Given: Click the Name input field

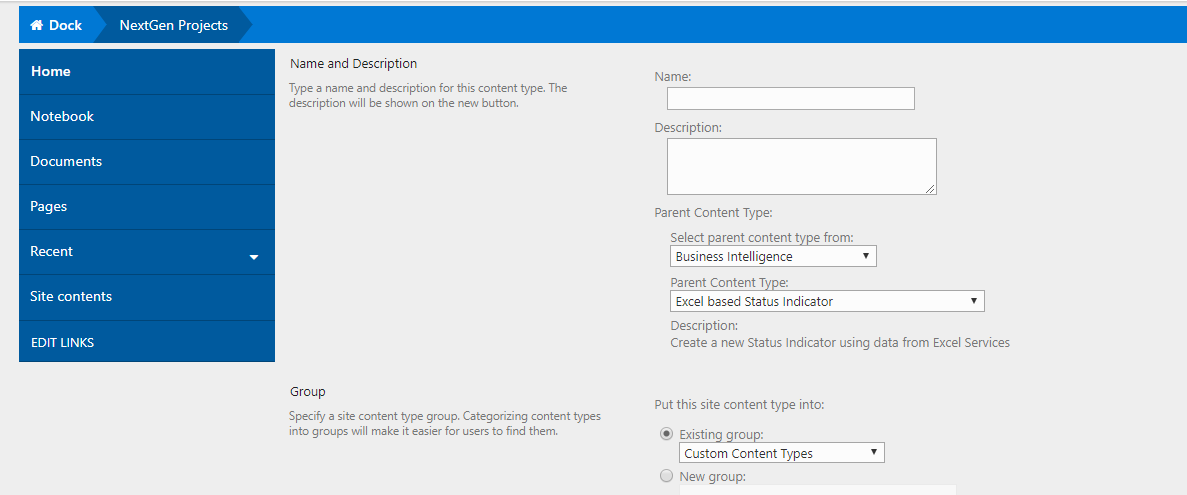Looking at the screenshot, I should [790, 98].
